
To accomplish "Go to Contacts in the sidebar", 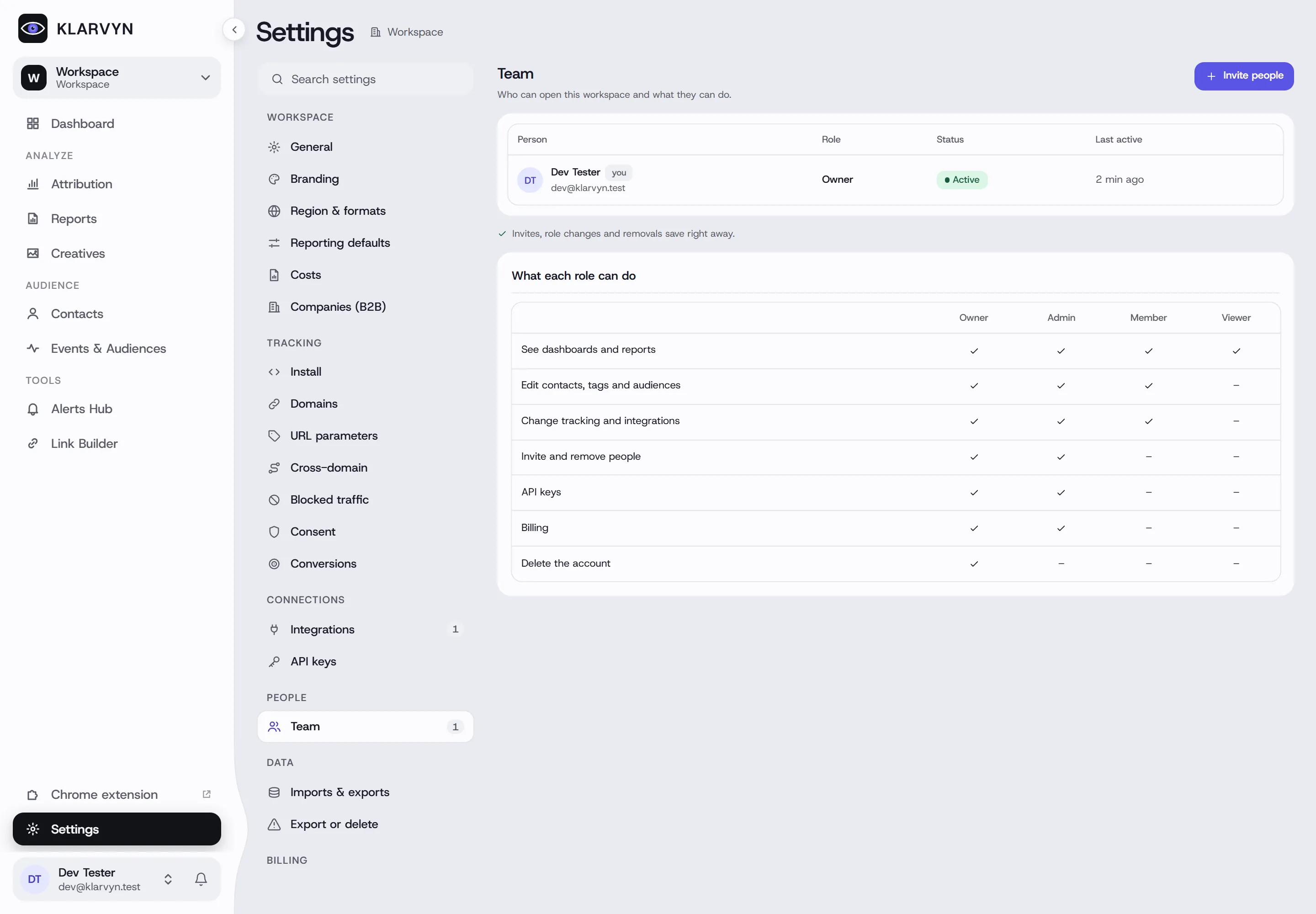I will tap(117, 314).
